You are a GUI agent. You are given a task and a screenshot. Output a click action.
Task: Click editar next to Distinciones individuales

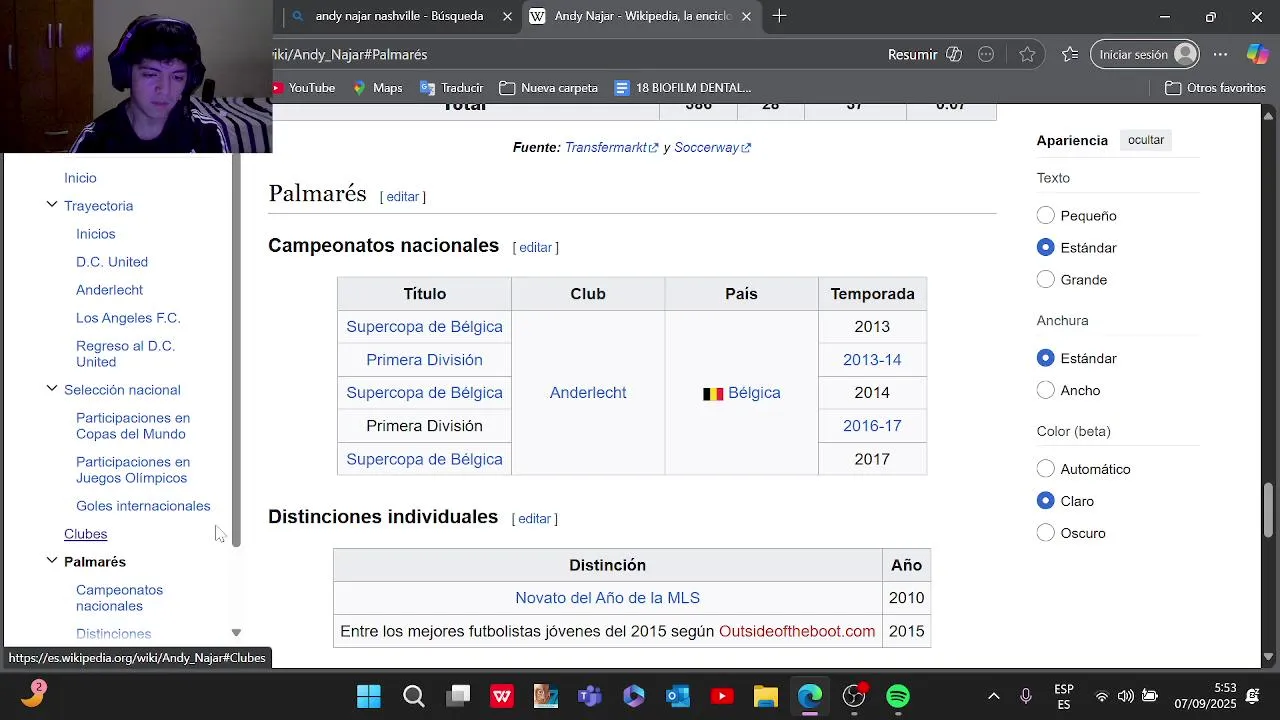coord(534,519)
